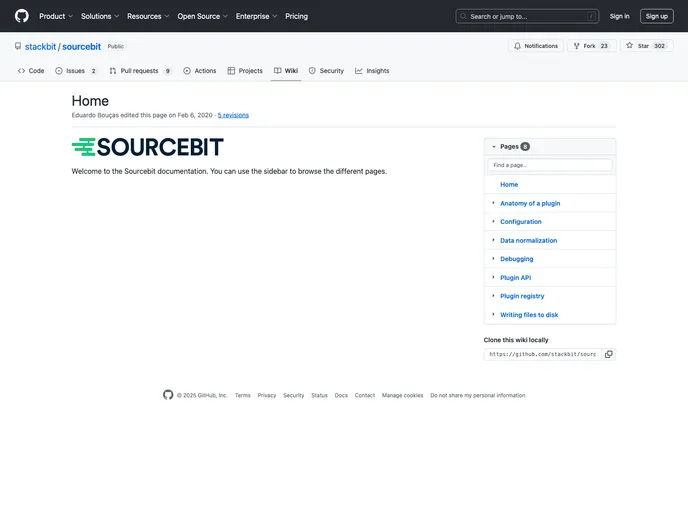The width and height of the screenshot is (688, 512).
Task: Expand the Configuration page arrow
Action: coord(493,221)
